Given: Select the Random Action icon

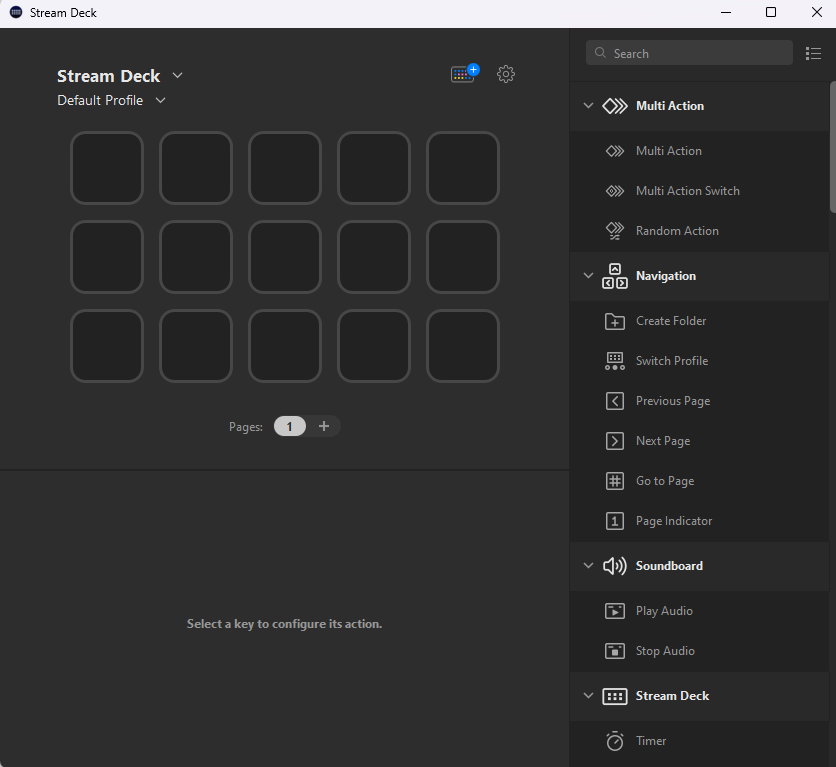Looking at the screenshot, I should point(615,231).
